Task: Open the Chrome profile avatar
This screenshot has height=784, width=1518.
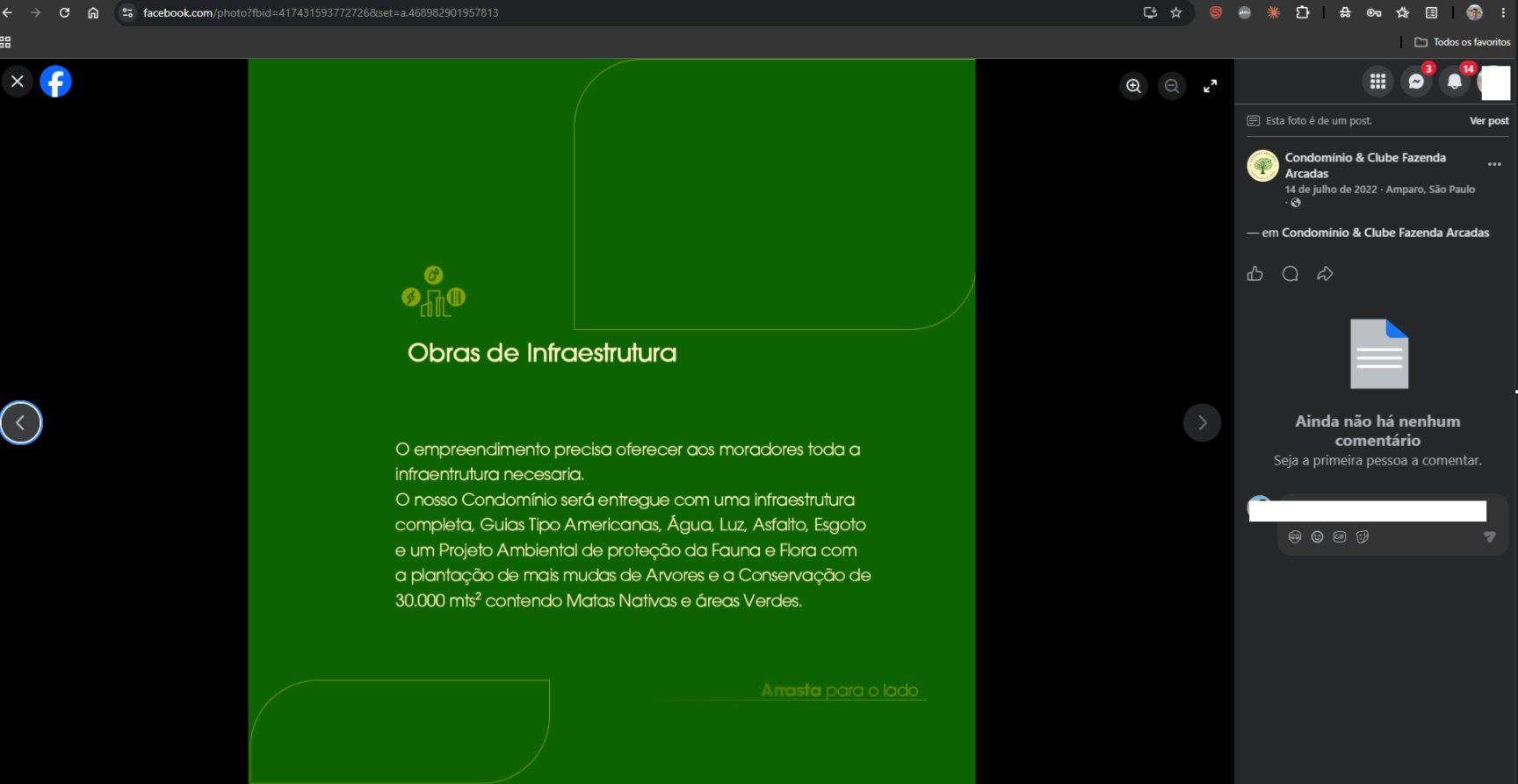Action: (x=1475, y=12)
